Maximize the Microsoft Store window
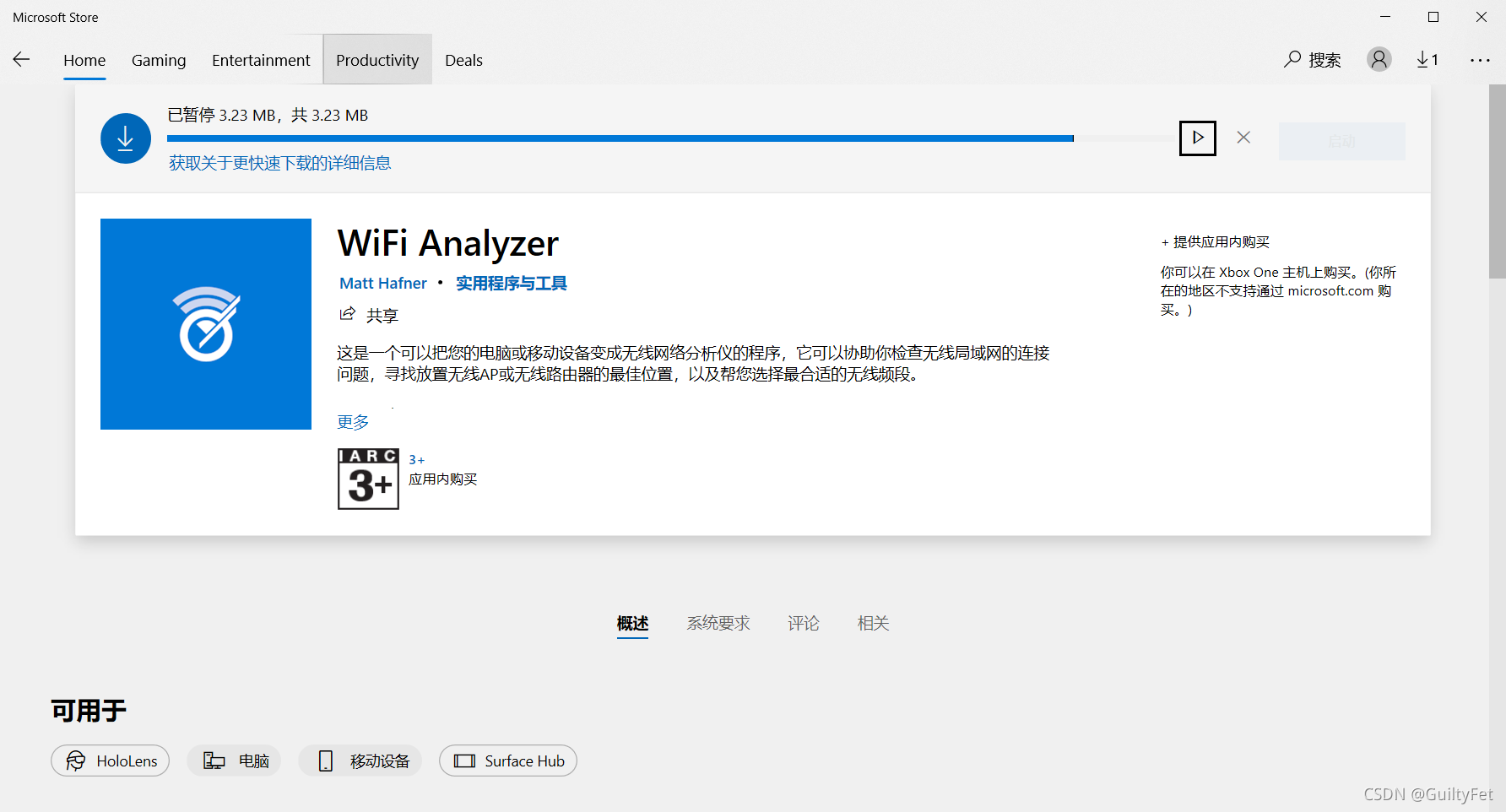Image resolution: width=1506 pixels, height=812 pixels. click(x=1433, y=17)
